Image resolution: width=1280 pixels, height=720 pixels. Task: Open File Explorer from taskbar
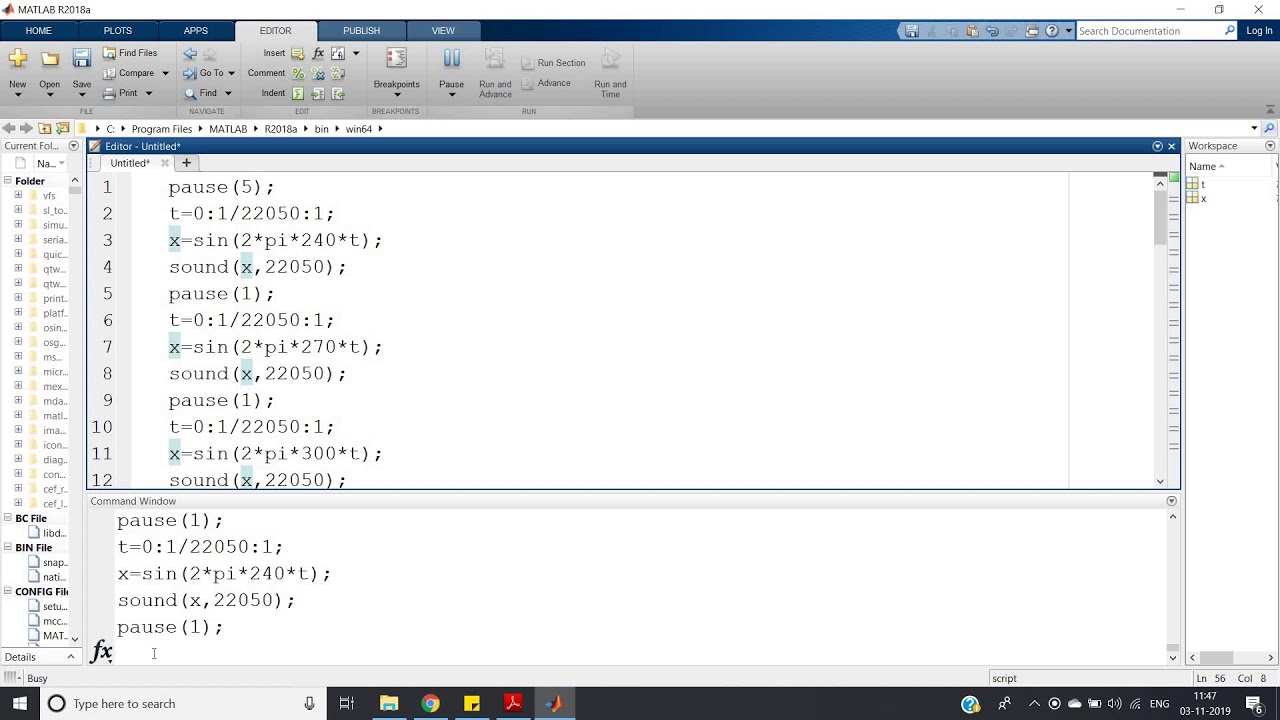[389, 704]
